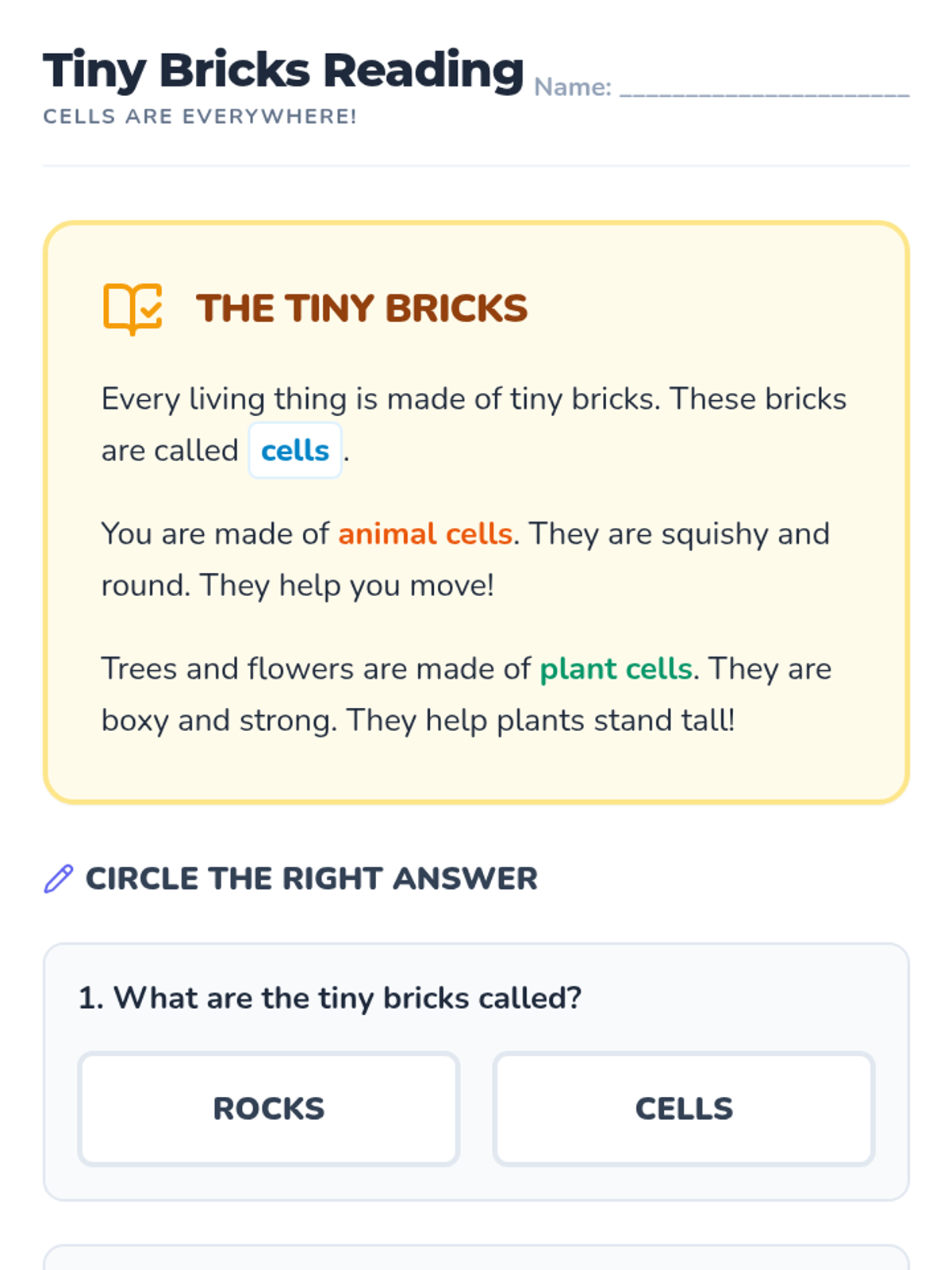
Task: Click the orange 'animal cells' text
Action: click(425, 534)
